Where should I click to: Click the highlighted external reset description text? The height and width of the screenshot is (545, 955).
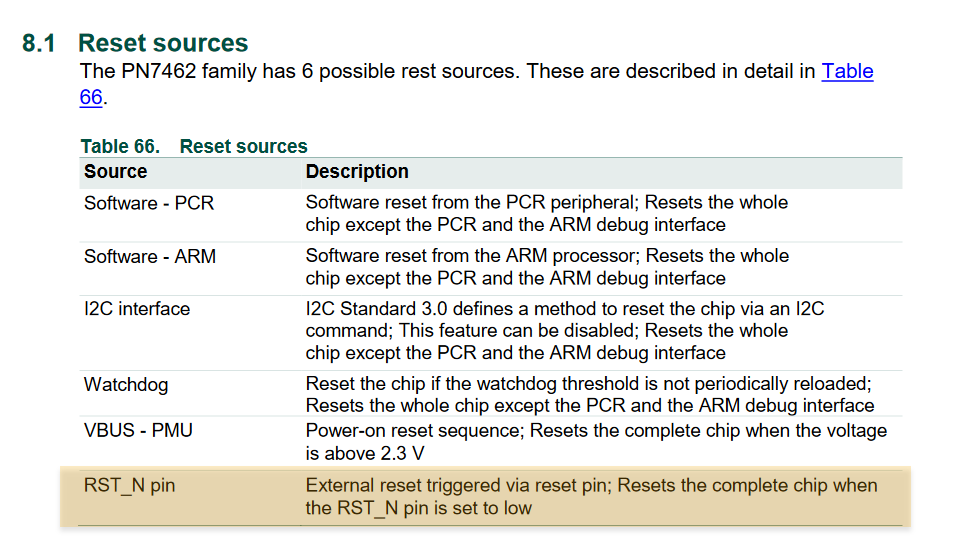pos(590,496)
